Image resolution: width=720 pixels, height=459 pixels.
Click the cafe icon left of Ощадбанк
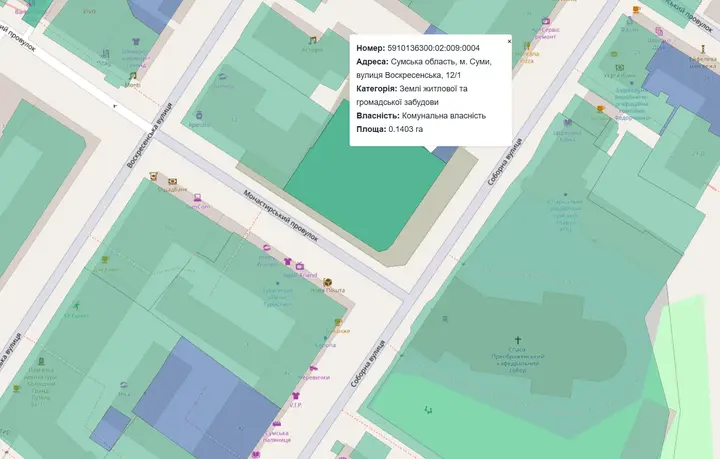pos(153,175)
